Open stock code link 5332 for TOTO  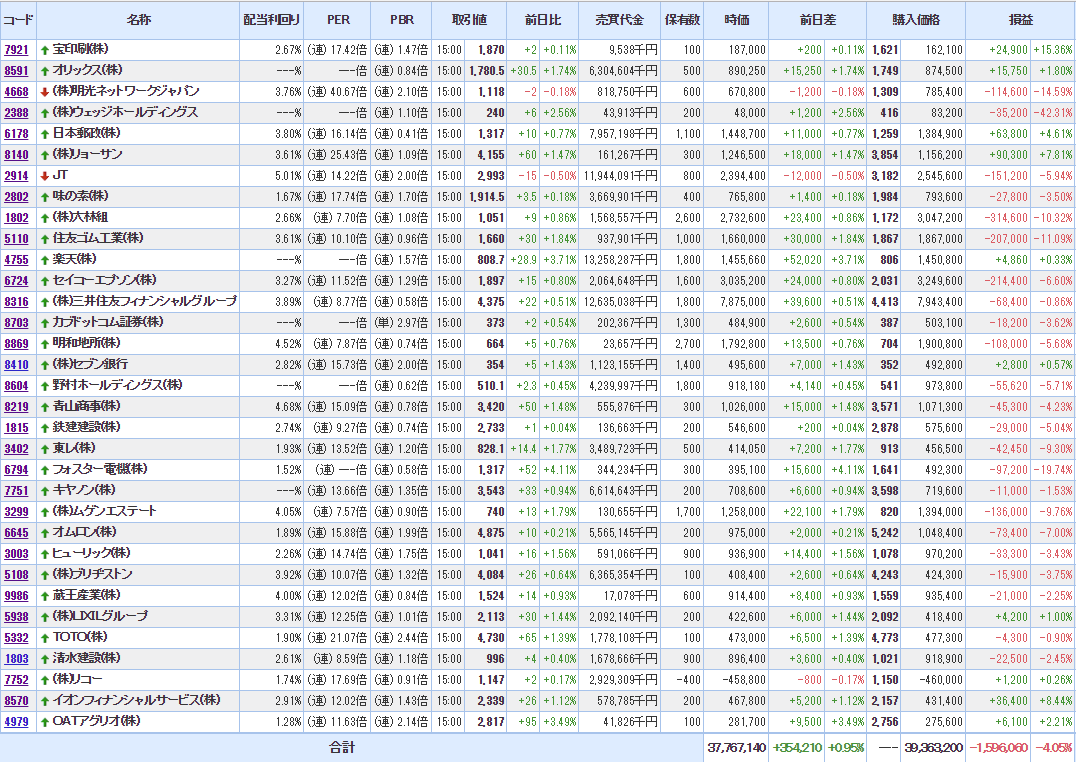click(x=16, y=638)
